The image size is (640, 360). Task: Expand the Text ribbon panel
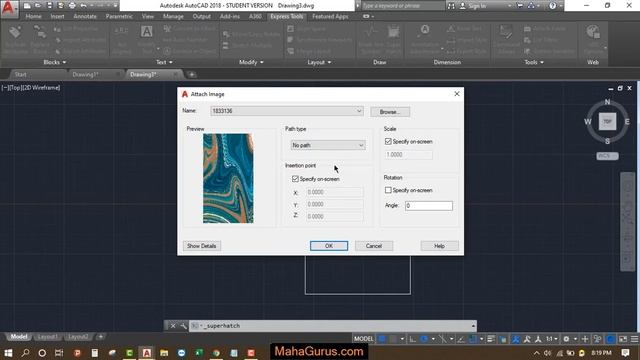click(x=164, y=62)
